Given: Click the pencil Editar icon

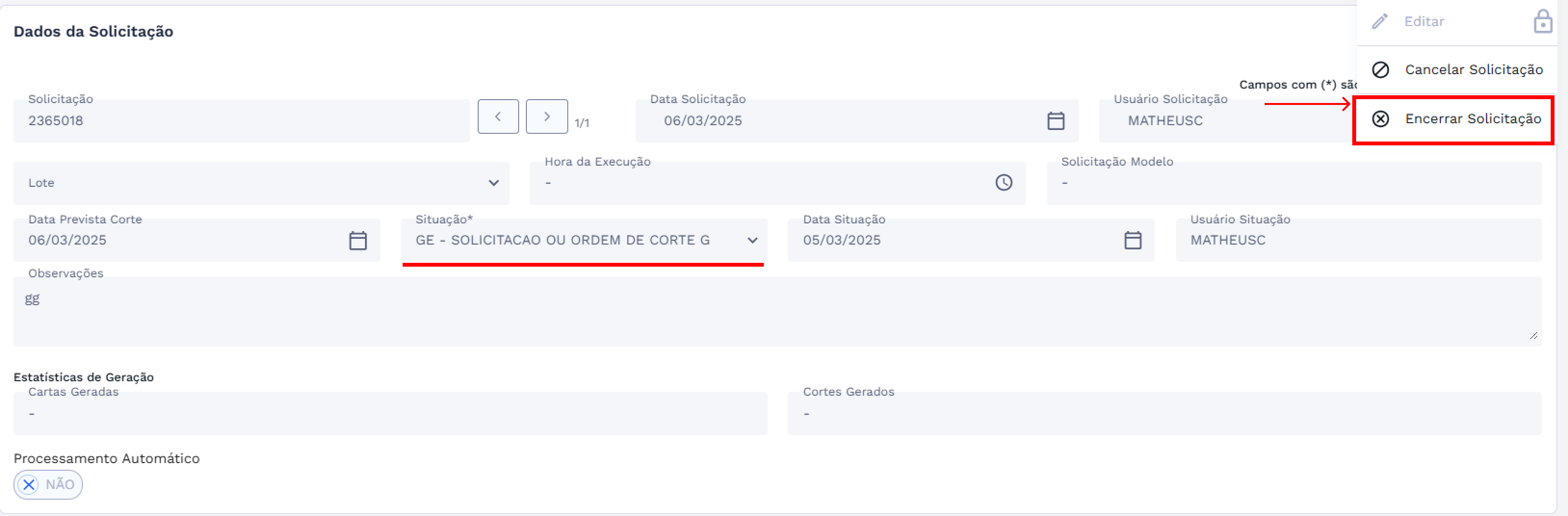Looking at the screenshot, I should tap(1380, 22).
